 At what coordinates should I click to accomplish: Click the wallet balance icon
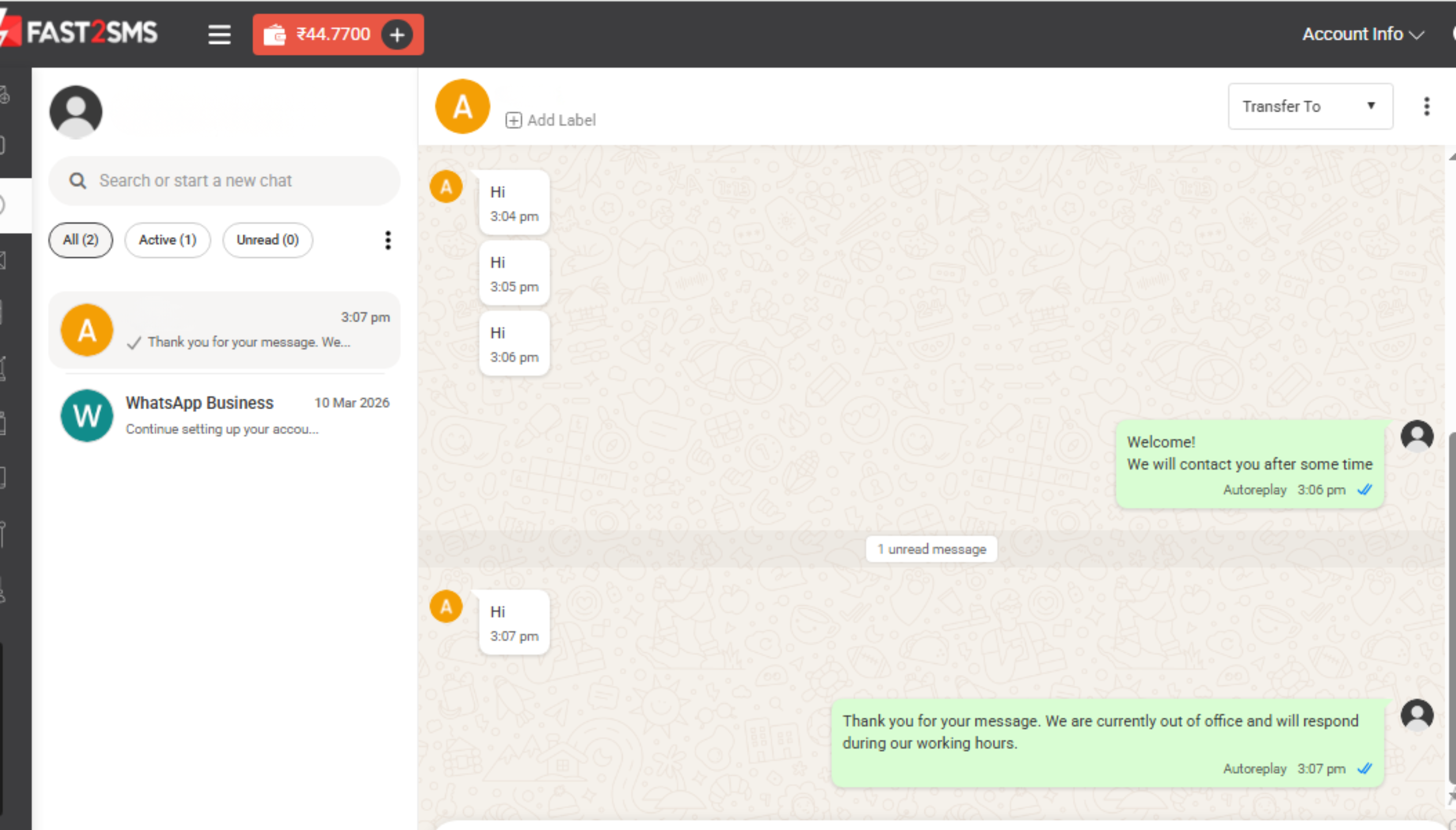(x=274, y=35)
